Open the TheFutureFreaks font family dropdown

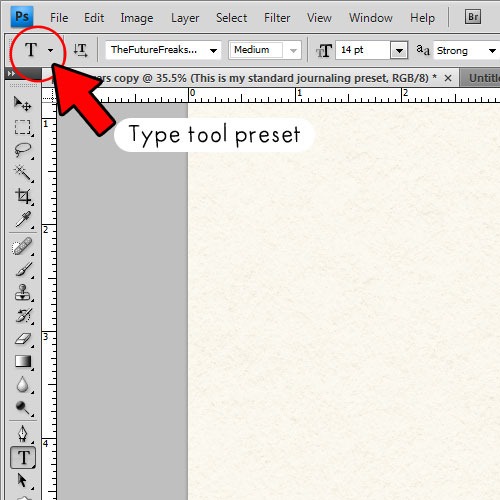point(163,50)
